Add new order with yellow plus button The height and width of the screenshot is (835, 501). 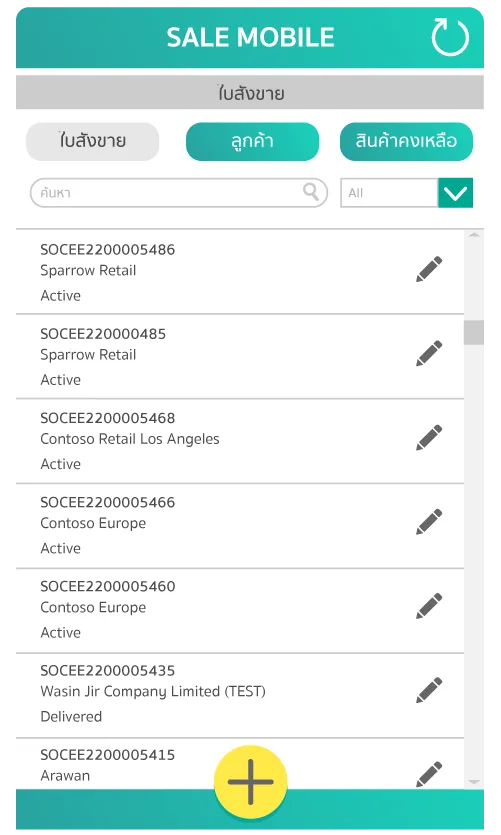251,782
